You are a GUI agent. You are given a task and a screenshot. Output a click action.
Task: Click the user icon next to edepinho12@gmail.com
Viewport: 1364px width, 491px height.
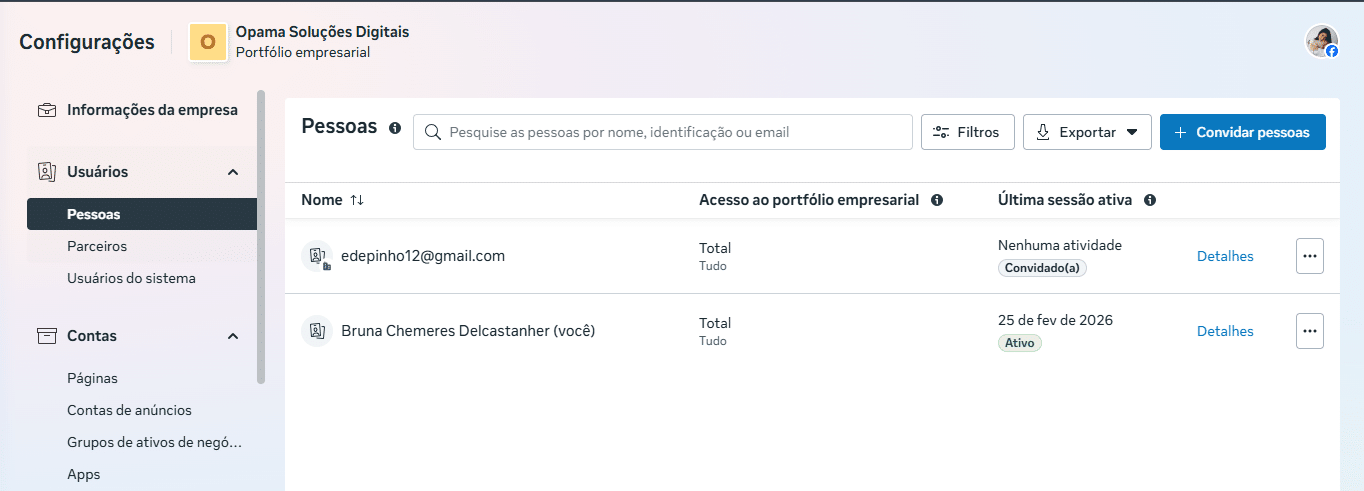(x=317, y=256)
